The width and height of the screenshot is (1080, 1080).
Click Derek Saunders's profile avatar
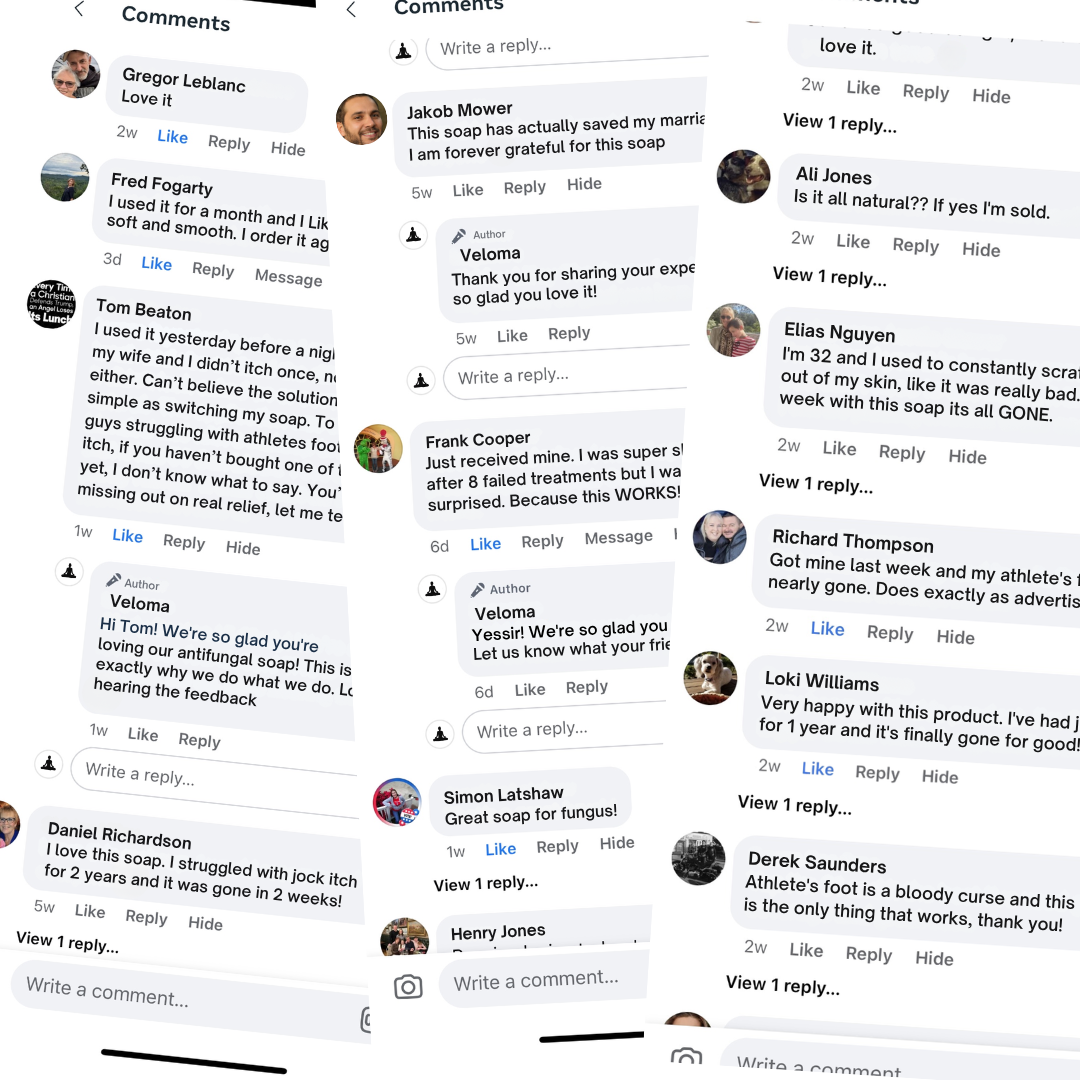[698, 858]
